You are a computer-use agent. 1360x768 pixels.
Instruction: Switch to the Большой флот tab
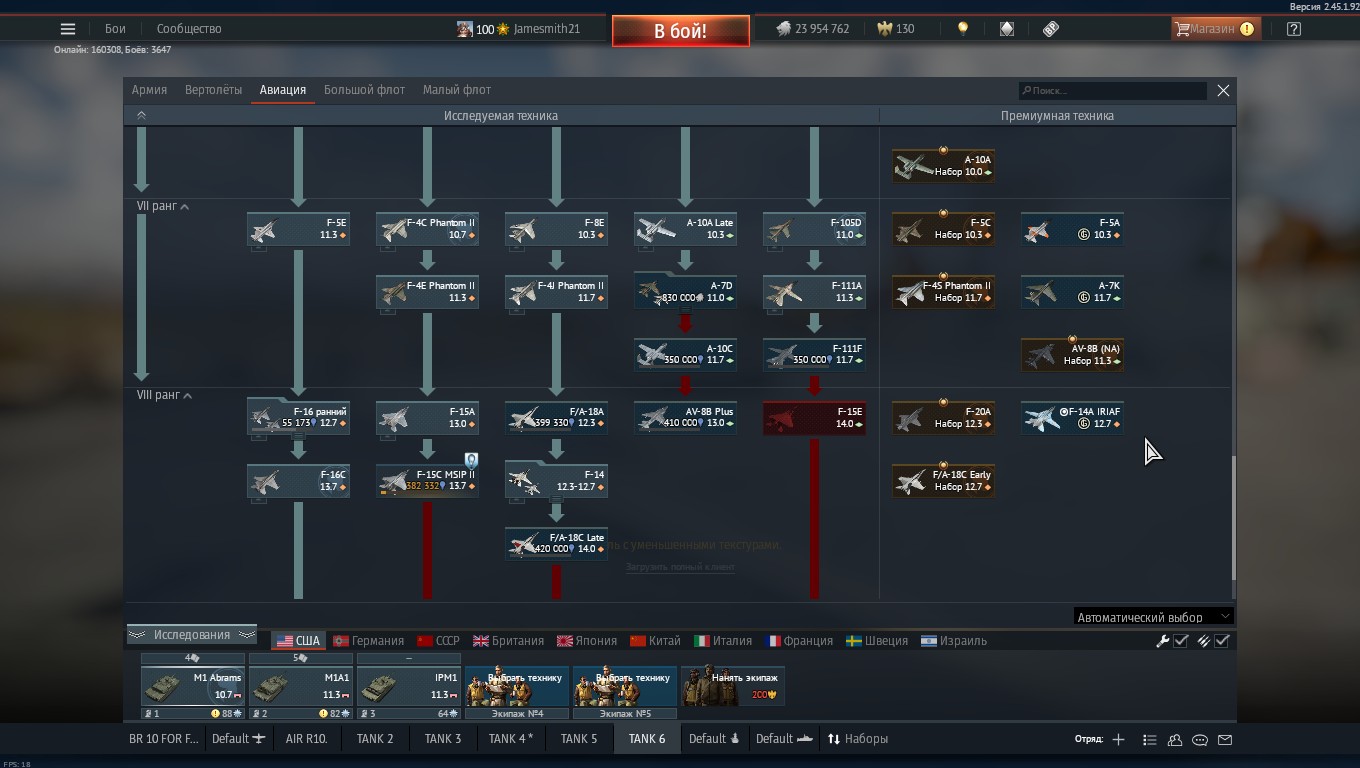pos(364,90)
